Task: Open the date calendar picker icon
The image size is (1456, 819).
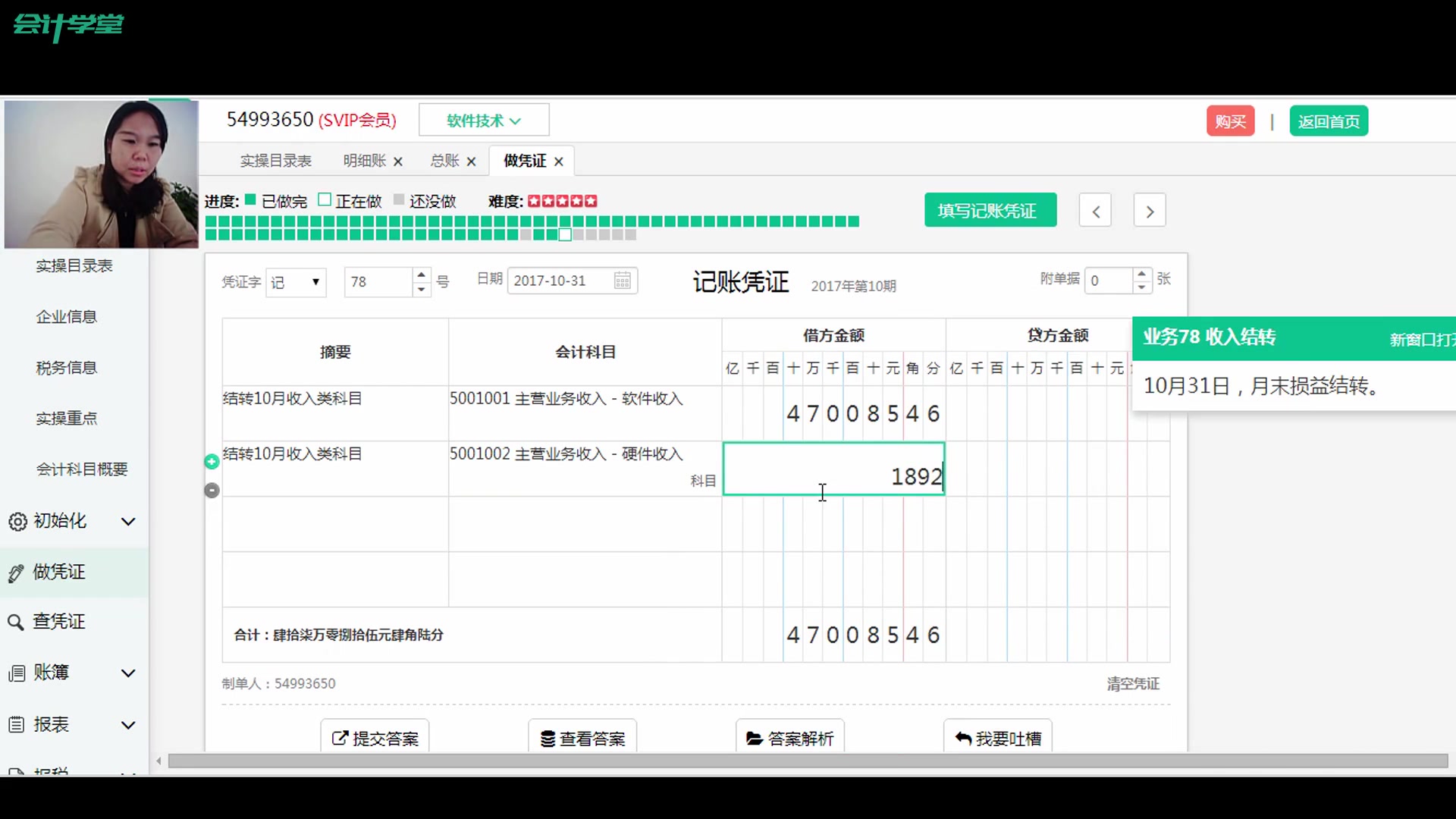Action: coord(622,281)
